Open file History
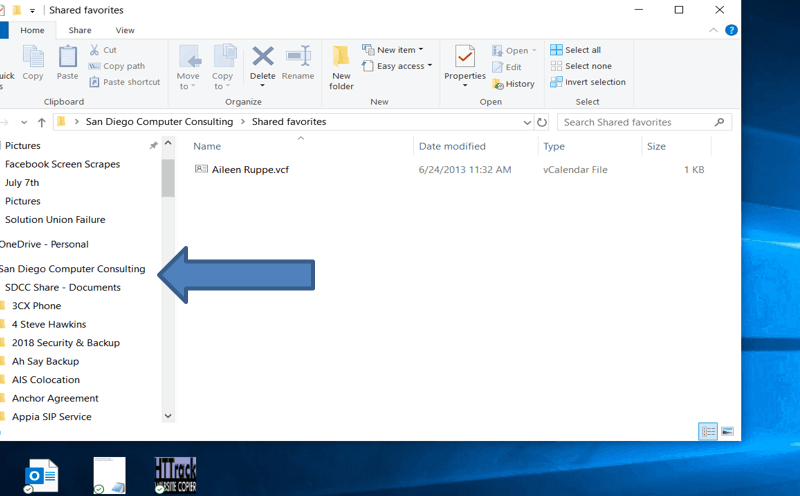The height and width of the screenshot is (496, 800). [x=513, y=84]
